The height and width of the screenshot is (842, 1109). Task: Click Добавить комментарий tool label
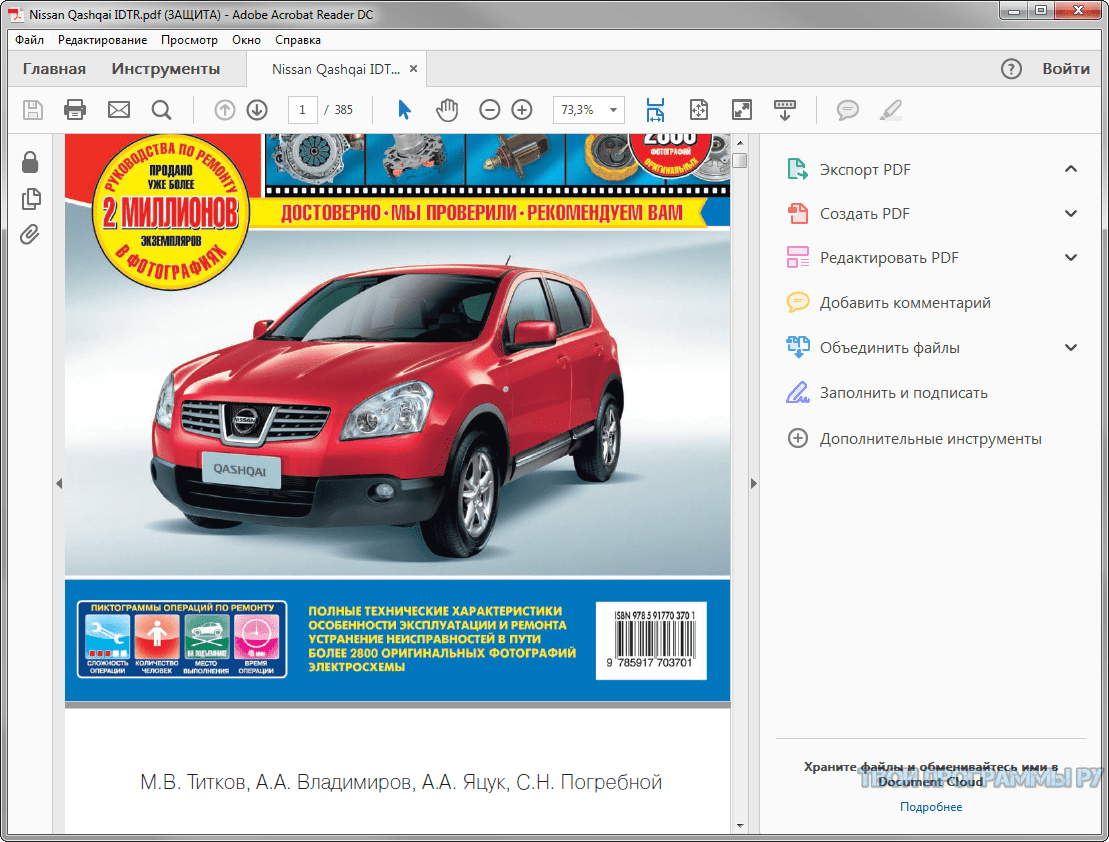coord(905,303)
